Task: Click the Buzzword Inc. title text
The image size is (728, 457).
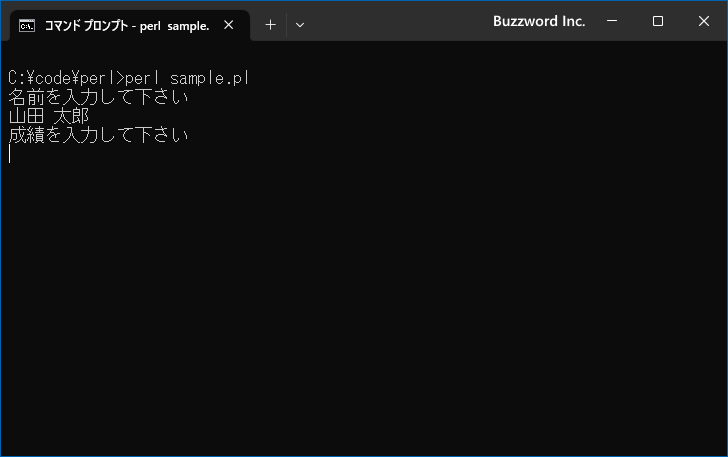Action: tap(539, 21)
